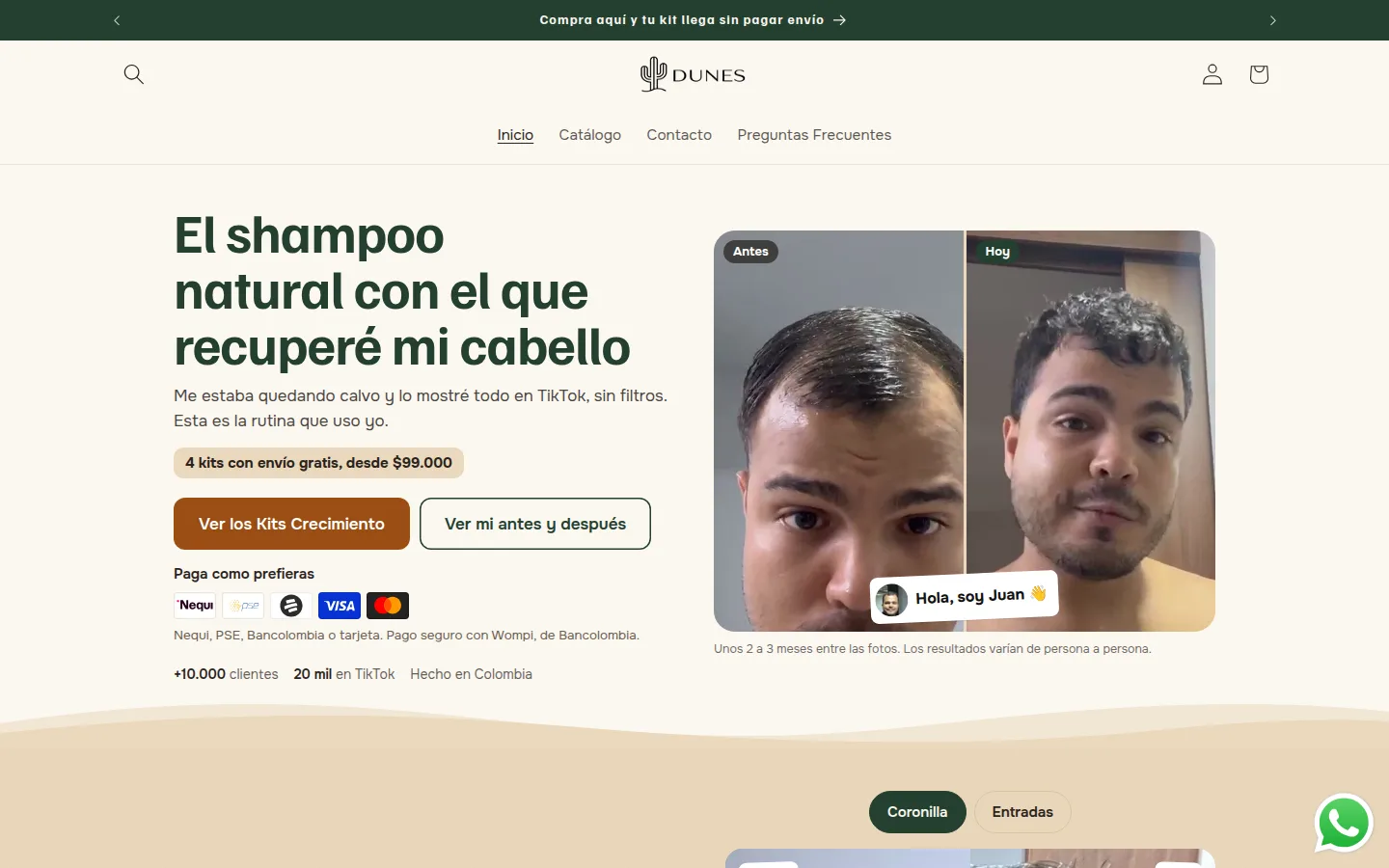Viewport: 1389px width, 868px height.
Task: Follow the free shipping announcement link
Action: (693, 20)
